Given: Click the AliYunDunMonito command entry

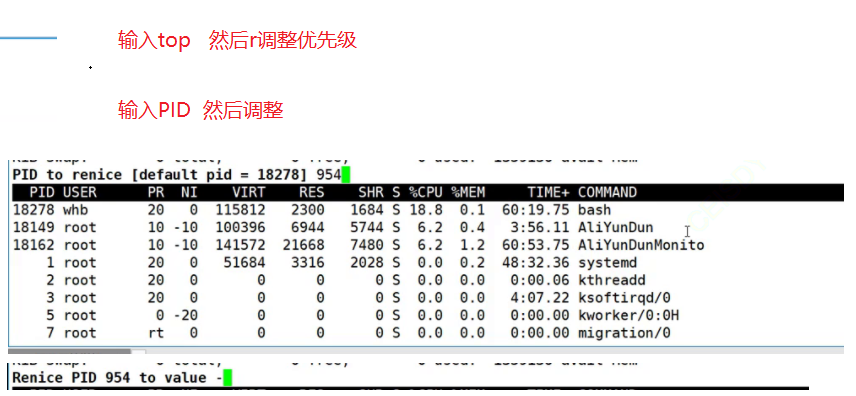Looking at the screenshot, I should tap(641, 245).
